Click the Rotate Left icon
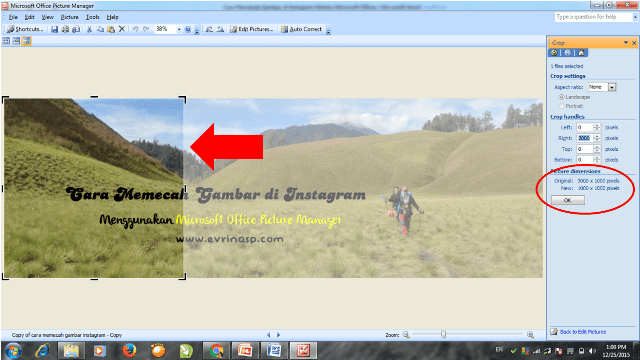 209,29
